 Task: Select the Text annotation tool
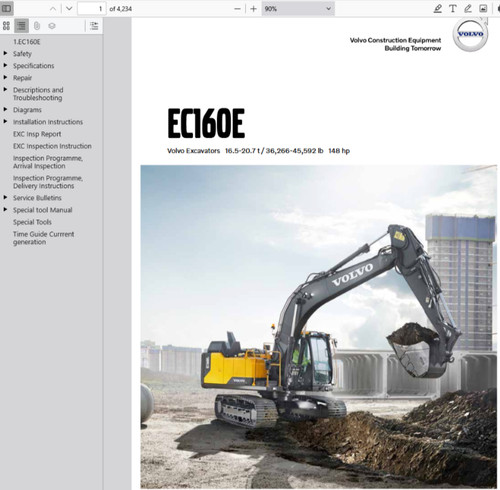[452, 9]
